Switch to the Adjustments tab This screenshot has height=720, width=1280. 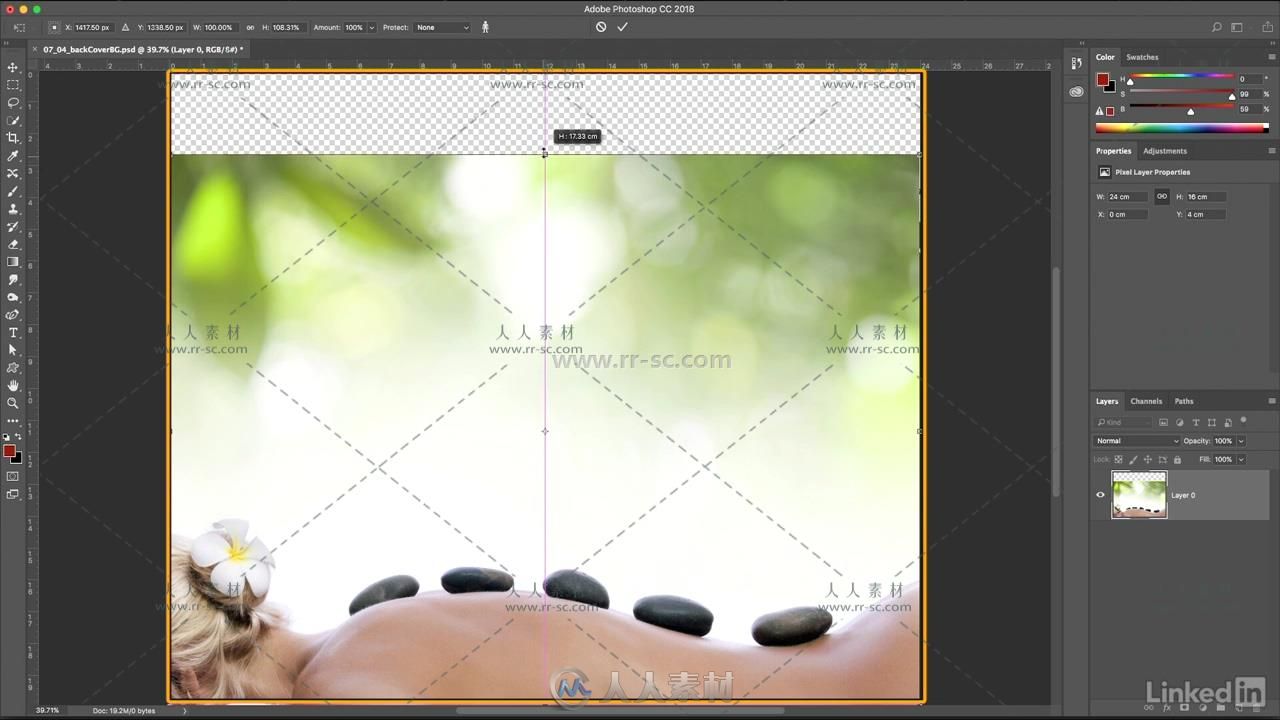click(x=1165, y=151)
